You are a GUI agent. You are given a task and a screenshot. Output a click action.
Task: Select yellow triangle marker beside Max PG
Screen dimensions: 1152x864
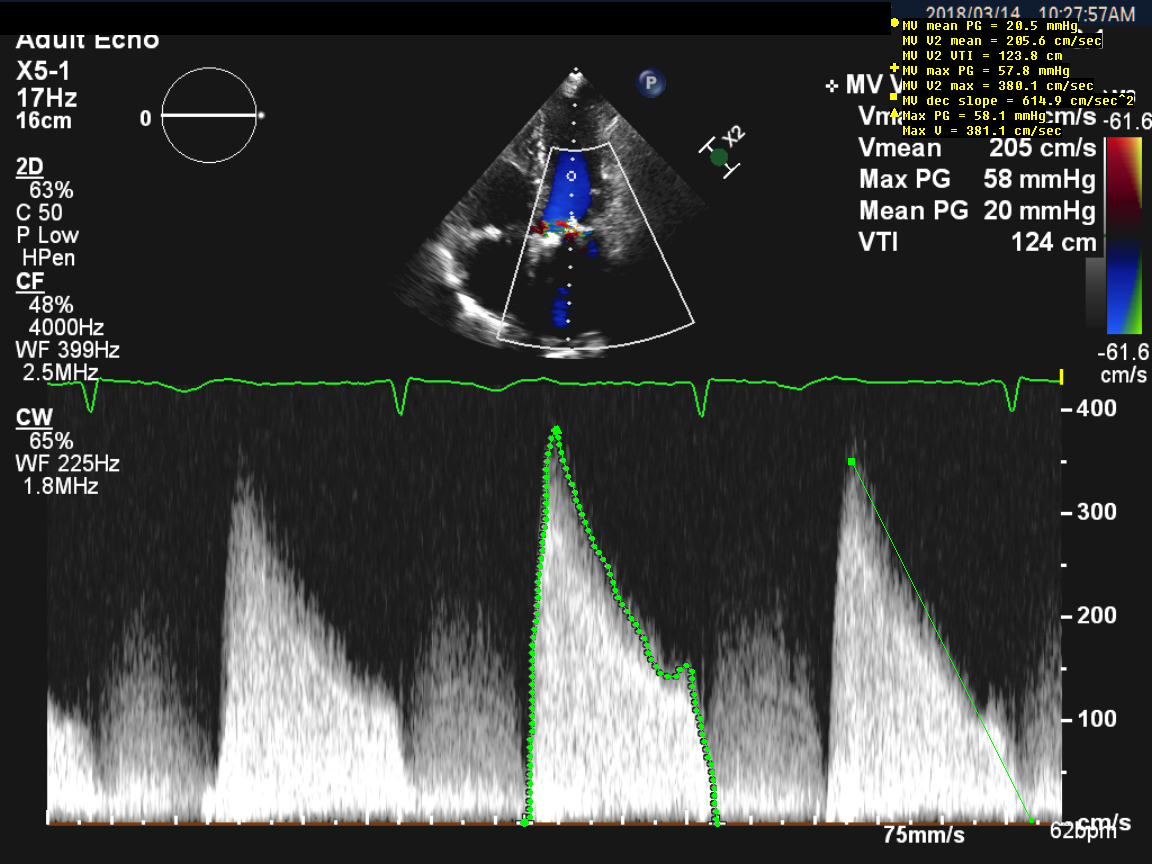point(894,113)
